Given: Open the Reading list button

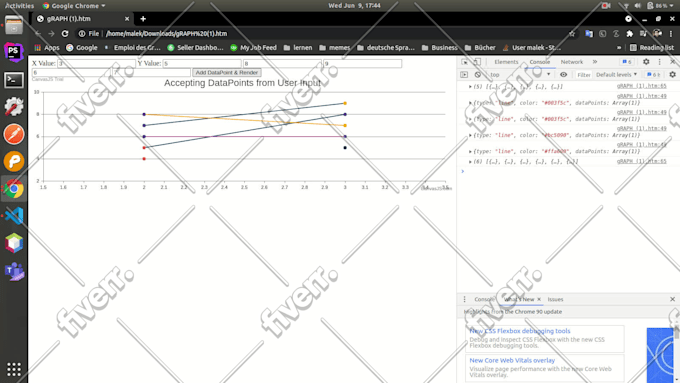Looking at the screenshot, I should [652, 48].
